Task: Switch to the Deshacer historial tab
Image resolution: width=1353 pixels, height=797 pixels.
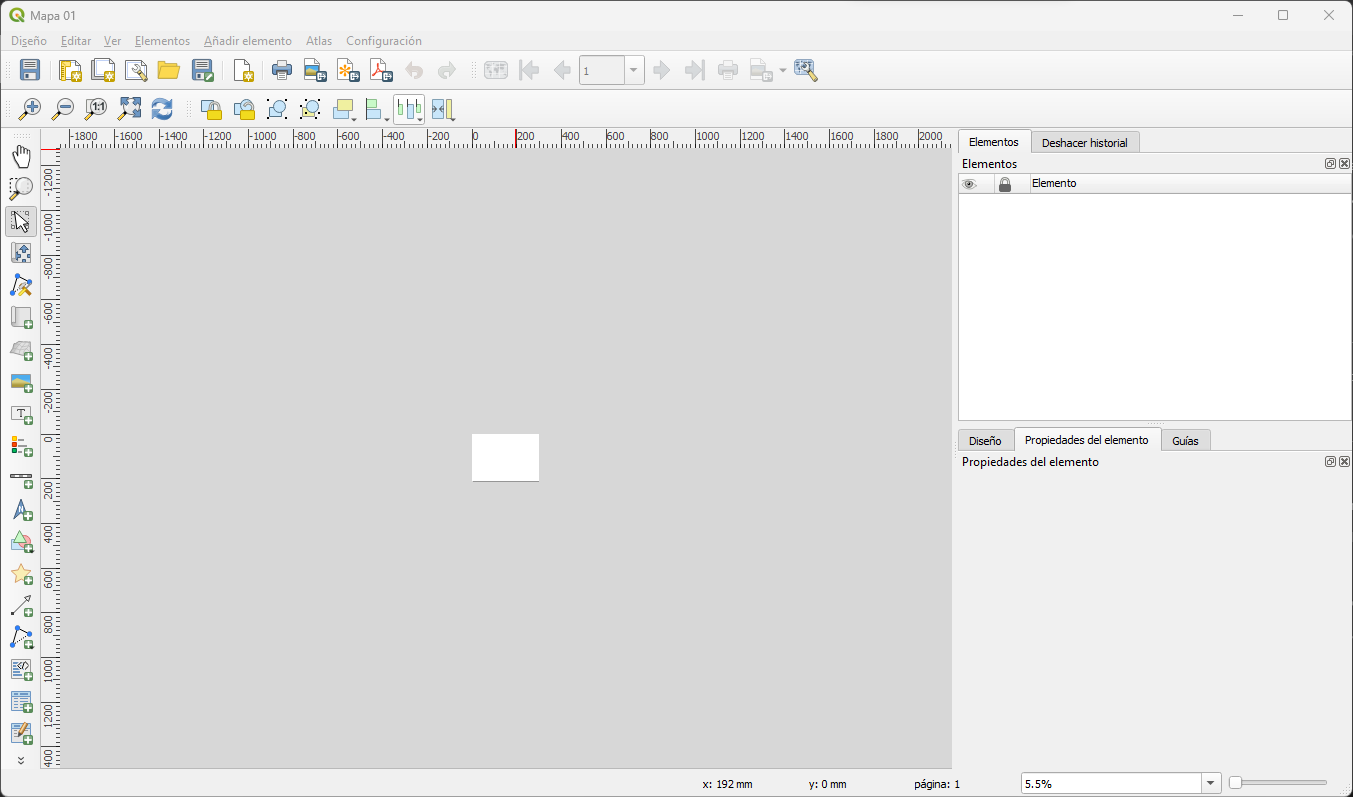Action: tap(1084, 143)
